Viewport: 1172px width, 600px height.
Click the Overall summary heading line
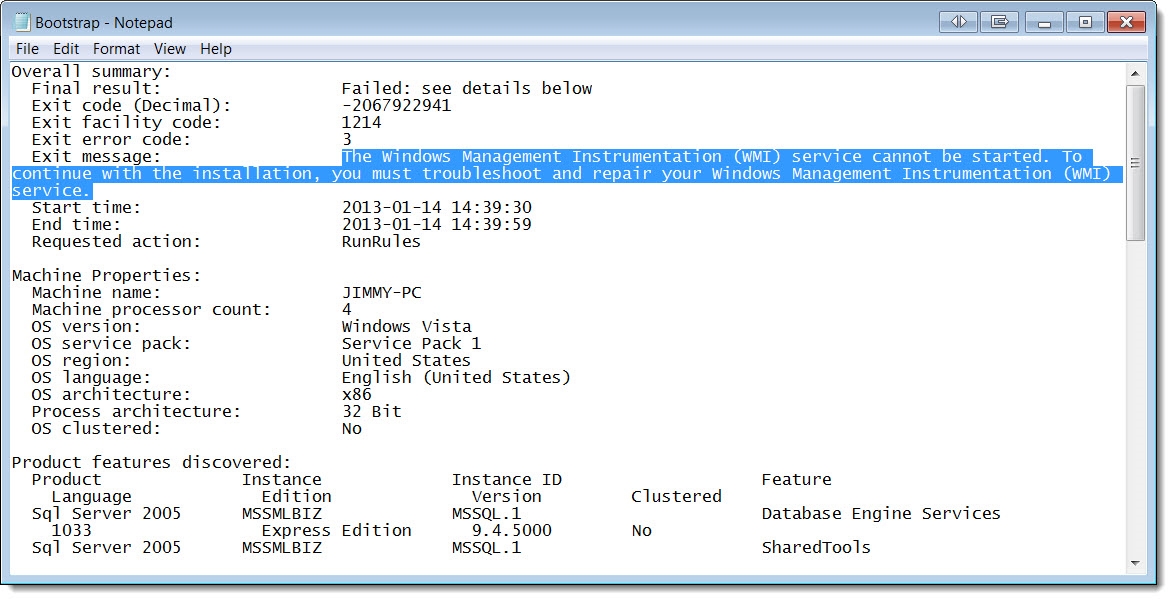(91, 72)
